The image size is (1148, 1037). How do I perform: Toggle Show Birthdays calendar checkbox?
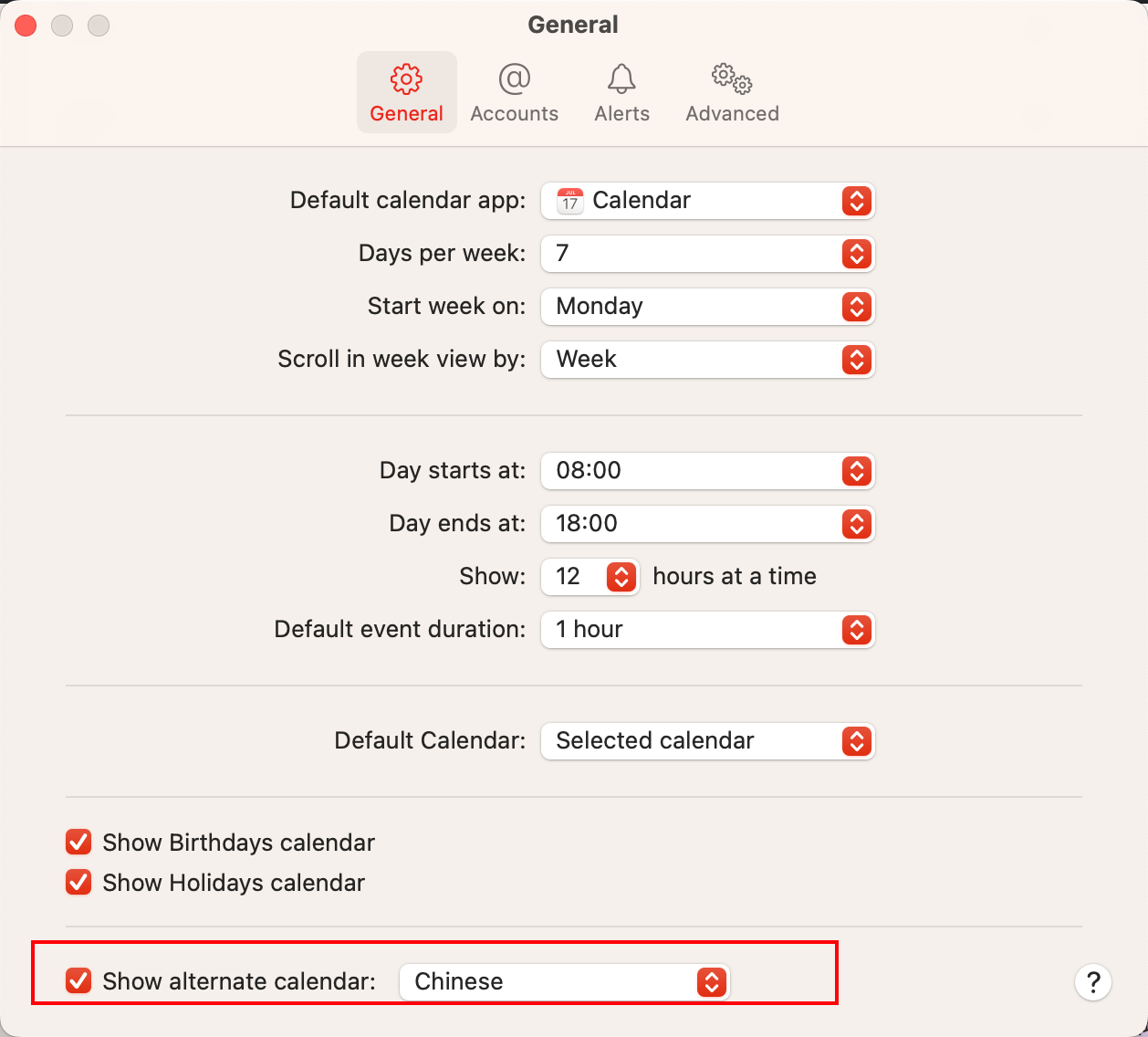(x=79, y=842)
